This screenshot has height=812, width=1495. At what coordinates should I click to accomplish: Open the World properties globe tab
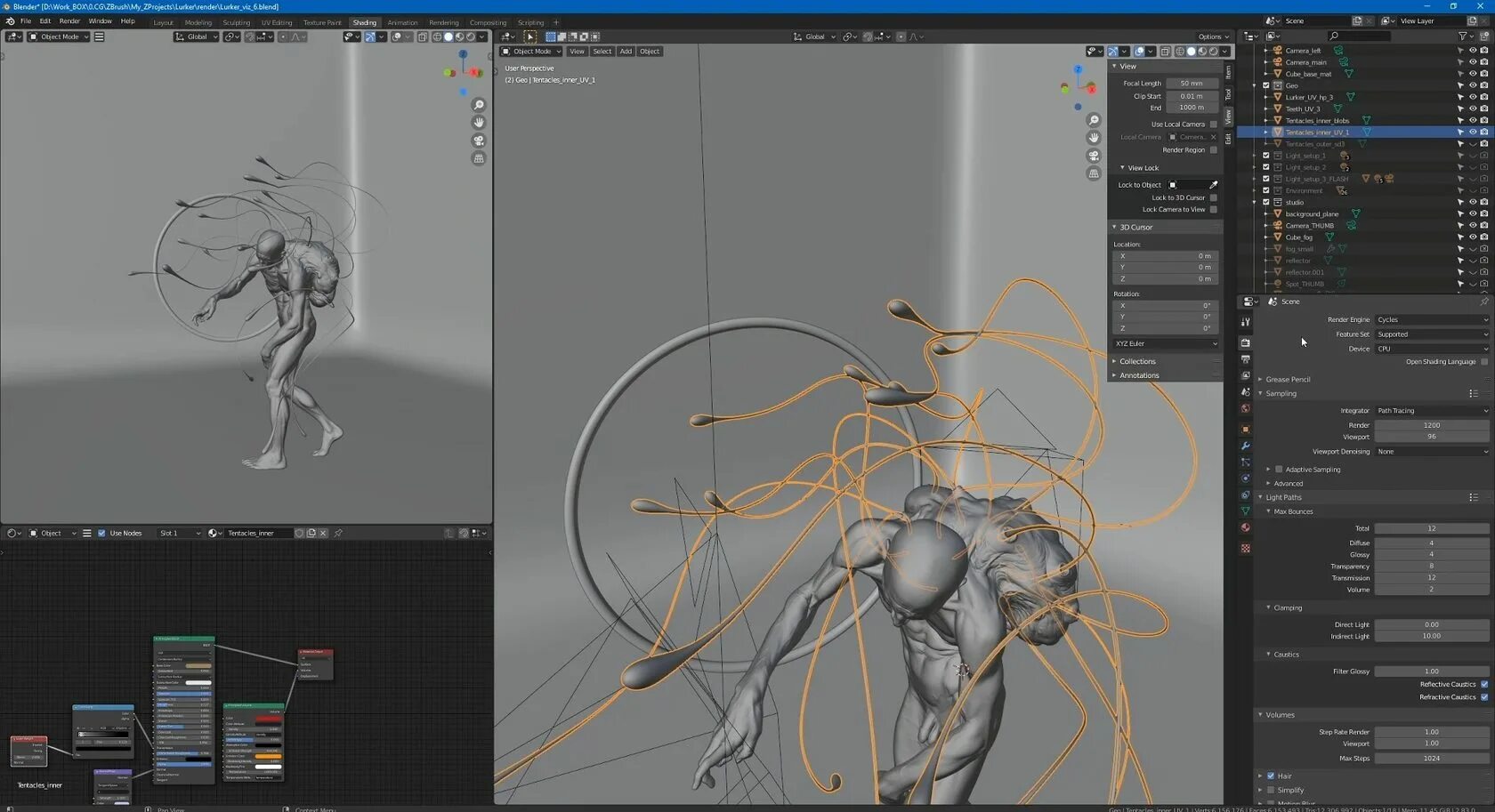[x=1246, y=409]
